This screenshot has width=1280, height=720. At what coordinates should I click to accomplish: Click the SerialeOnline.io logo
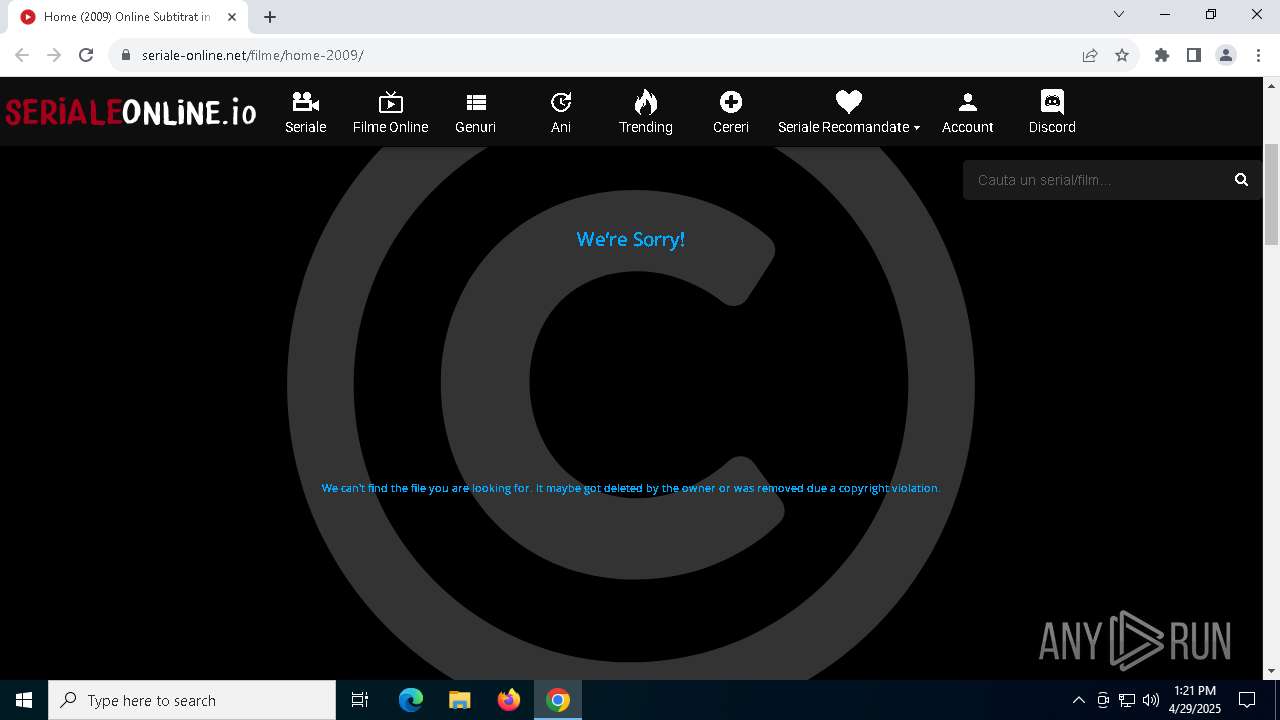coord(130,111)
